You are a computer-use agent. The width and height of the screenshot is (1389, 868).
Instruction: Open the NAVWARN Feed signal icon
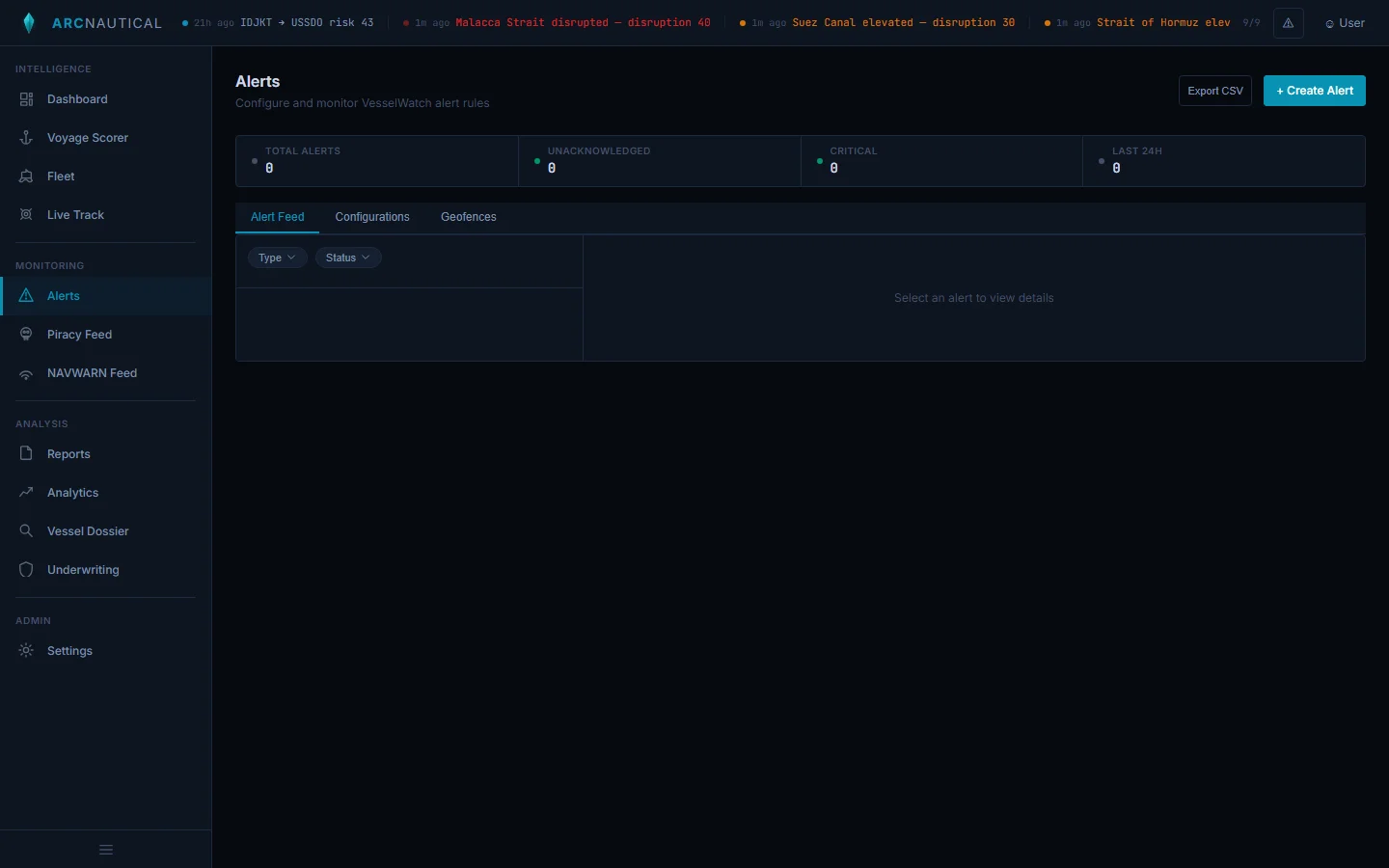pyautogui.click(x=26, y=373)
